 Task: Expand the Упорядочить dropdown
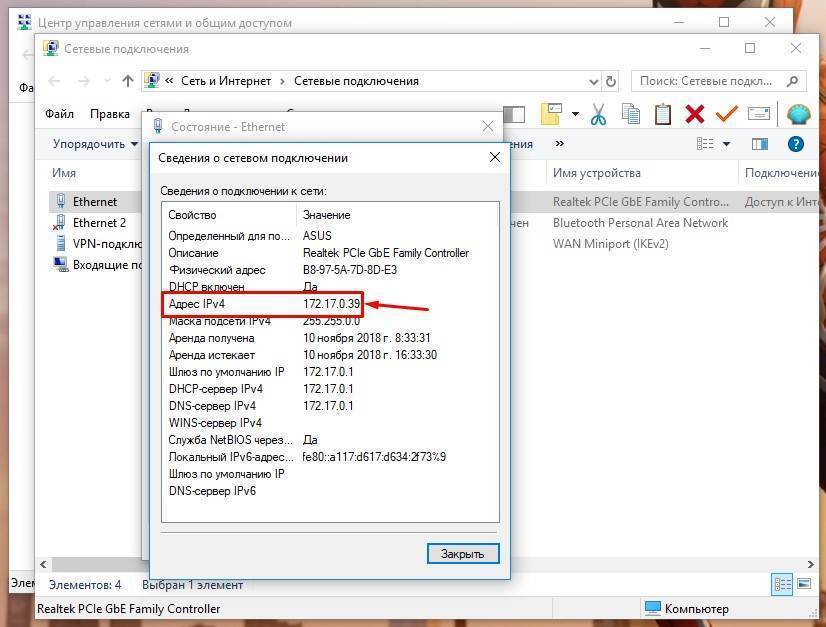point(95,144)
